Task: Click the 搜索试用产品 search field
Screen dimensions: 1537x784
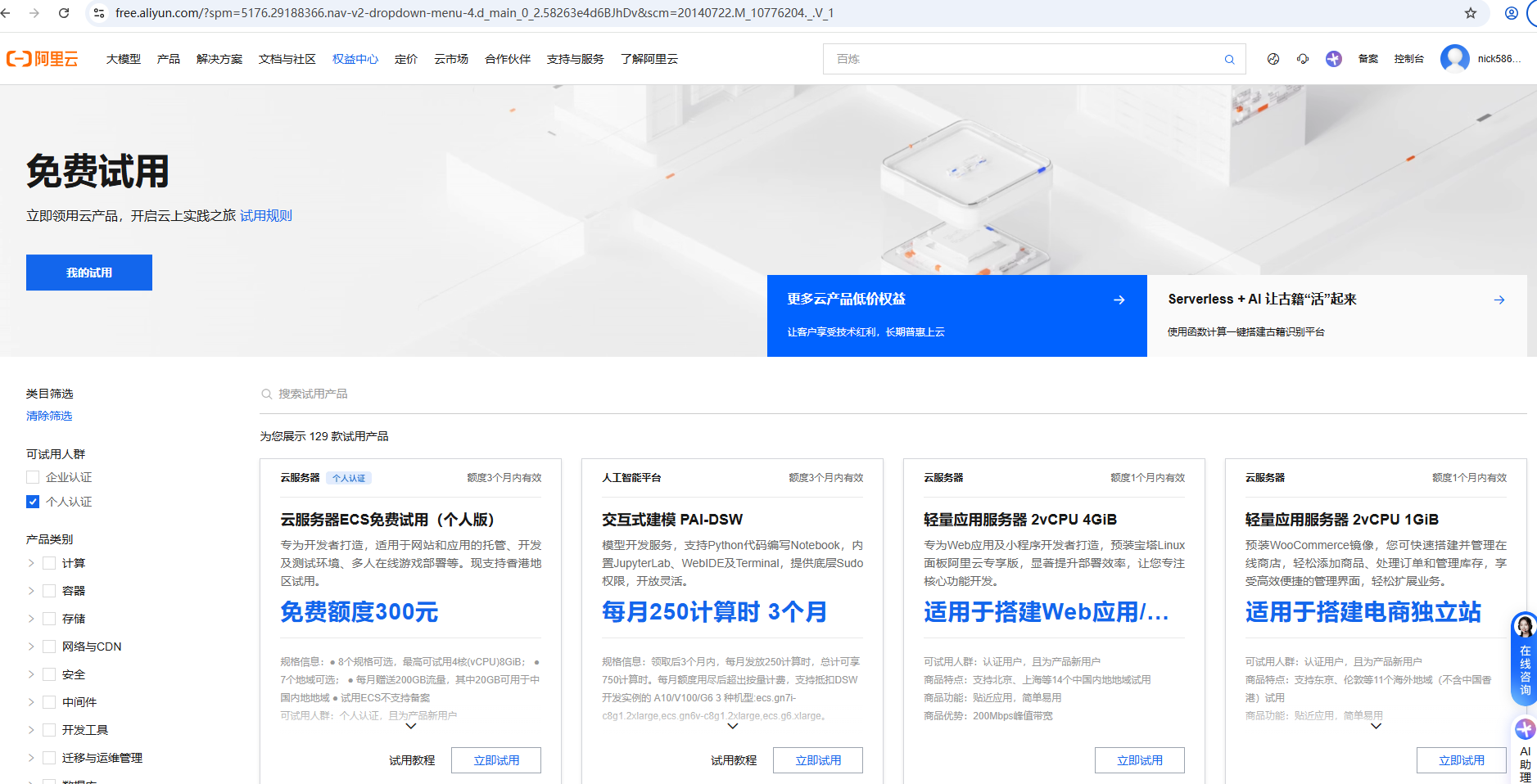Action: pyautogui.click(x=491, y=394)
